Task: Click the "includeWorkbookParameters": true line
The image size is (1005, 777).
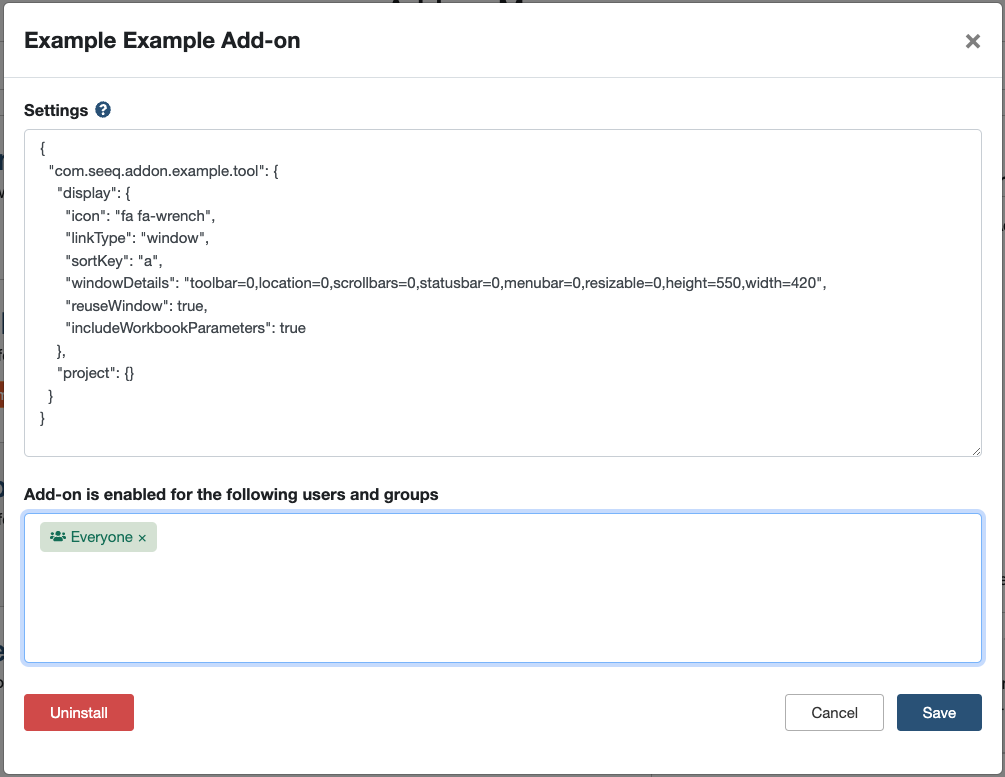Action: pyautogui.click(x=185, y=327)
